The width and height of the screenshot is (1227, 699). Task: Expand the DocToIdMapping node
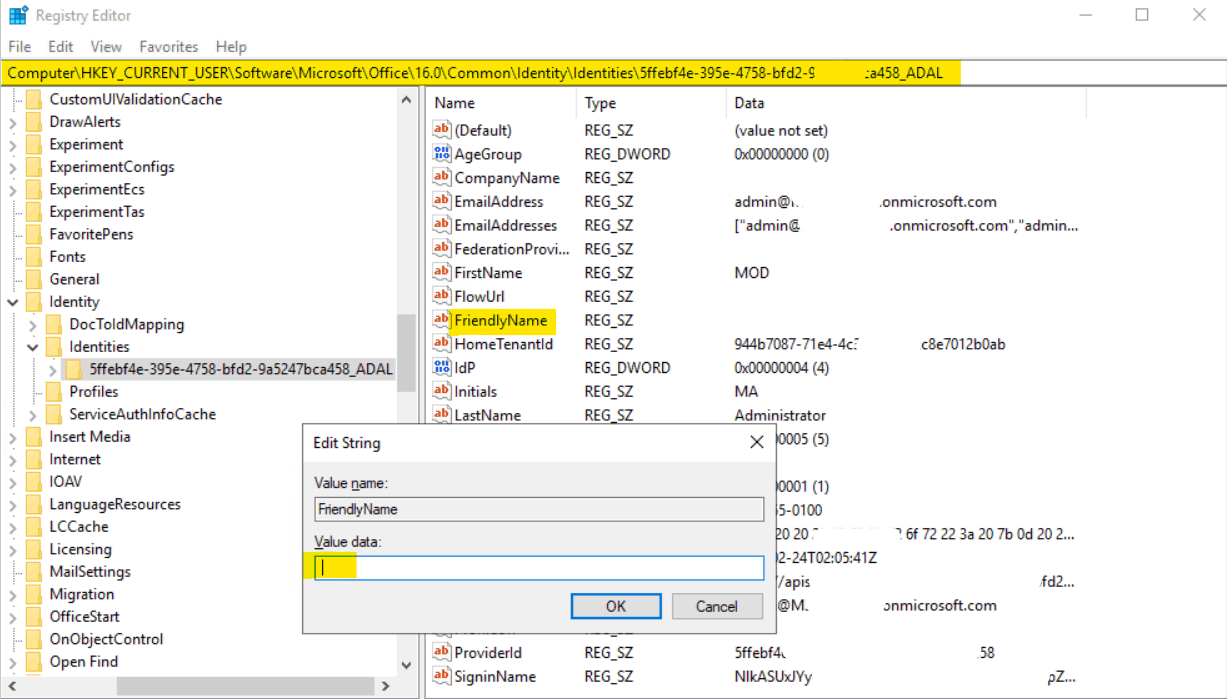tap(33, 324)
